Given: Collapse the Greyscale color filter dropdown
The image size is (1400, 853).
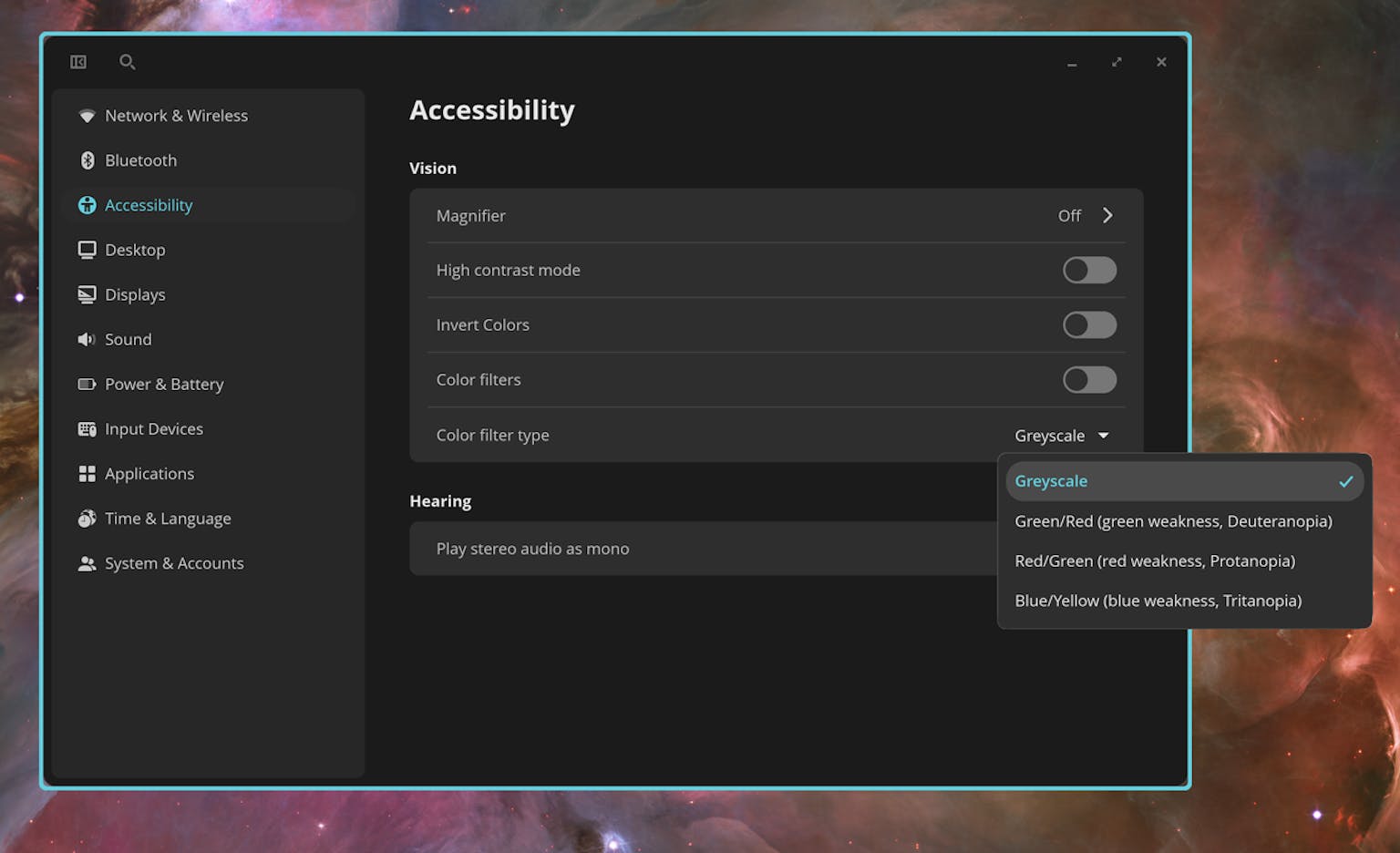Looking at the screenshot, I should tap(1062, 436).
